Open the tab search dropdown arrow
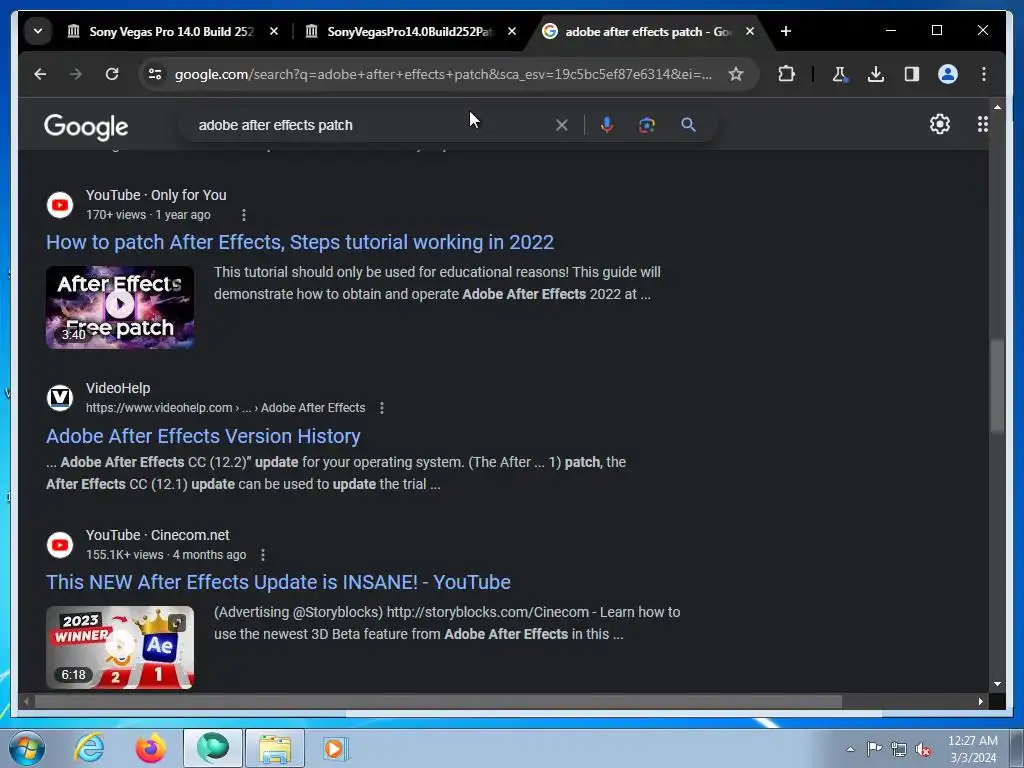1024x768 pixels. (38, 31)
